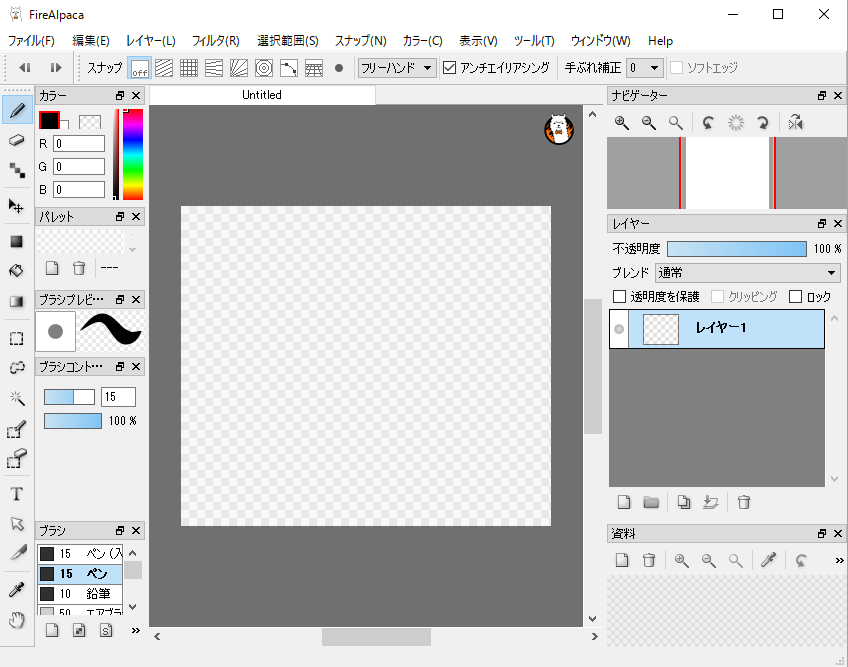Pick the Bucket fill tool
Screen dimensions: 848x667
point(16,269)
